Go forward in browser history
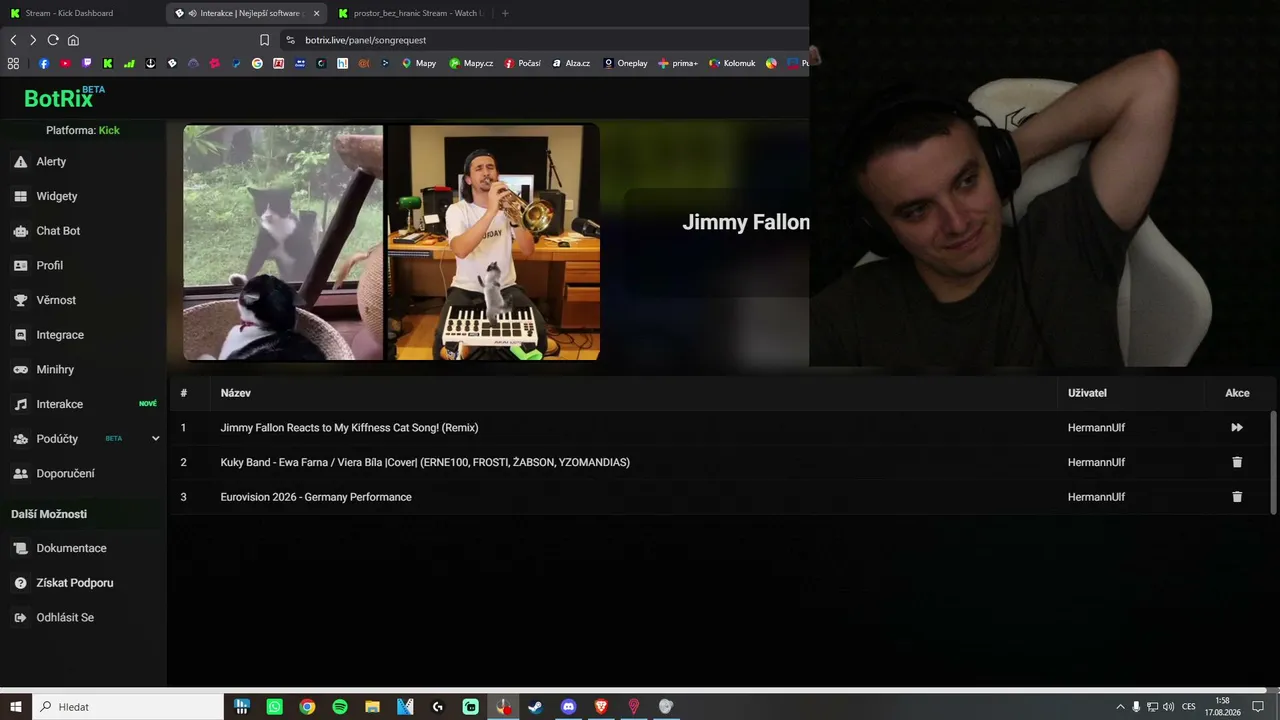This screenshot has height=720, width=1280. tap(33, 40)
